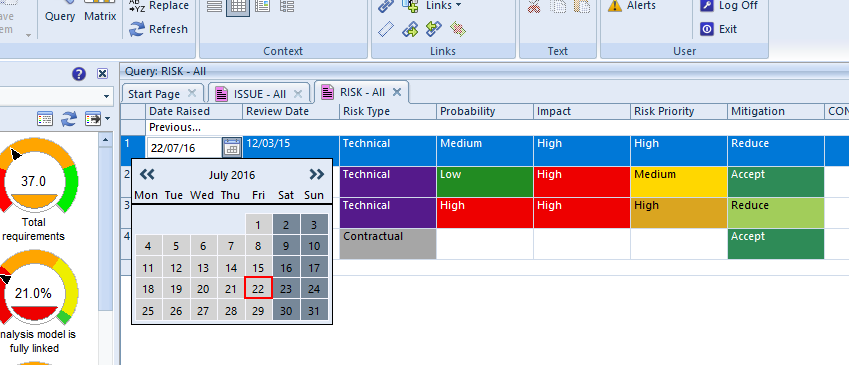Click the Log Off button
The width and height of the screenshot is (849, 365).
[729, 6]
